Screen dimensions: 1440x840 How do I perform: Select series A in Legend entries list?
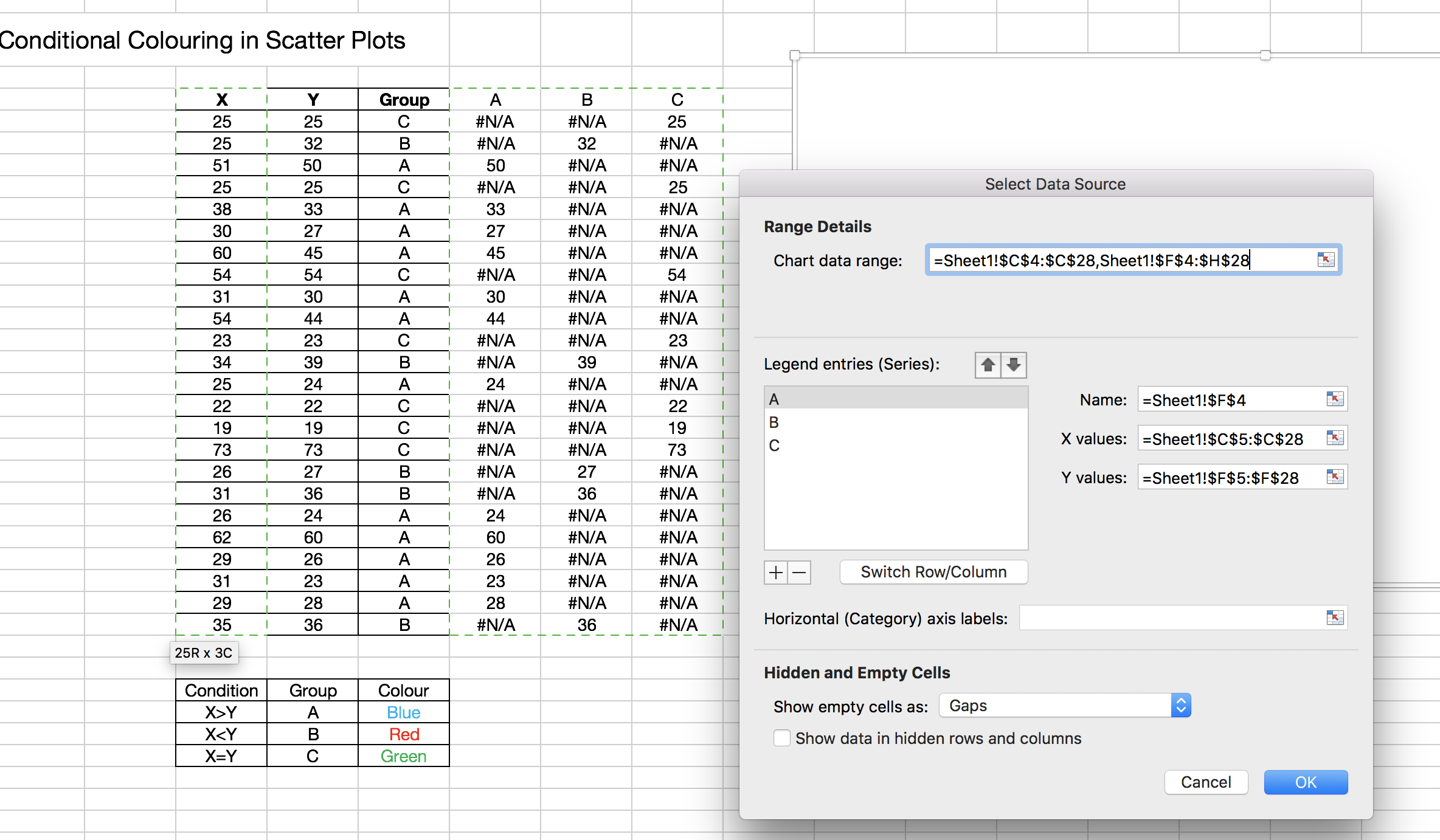(x=896, y=399)
